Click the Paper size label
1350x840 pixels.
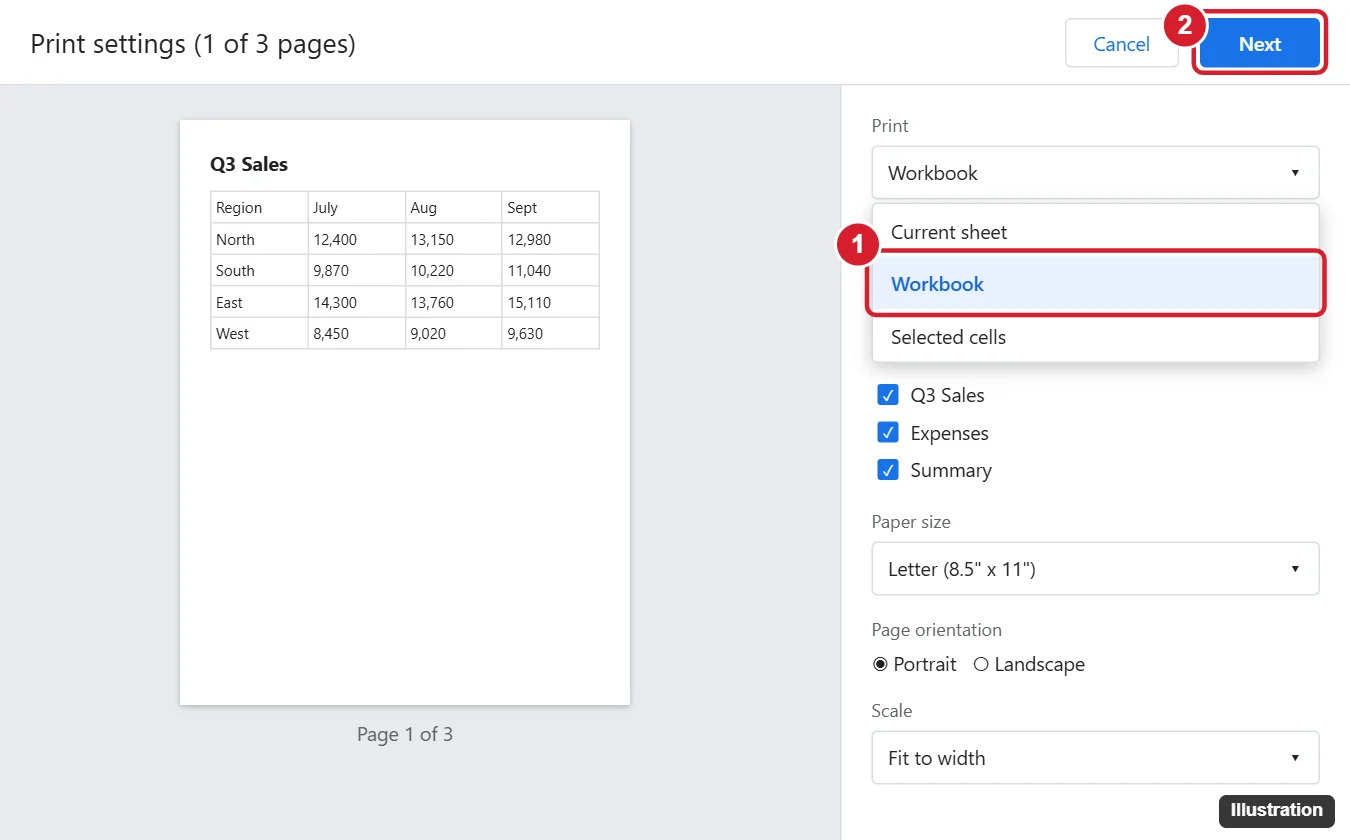(x=911, y=522)
